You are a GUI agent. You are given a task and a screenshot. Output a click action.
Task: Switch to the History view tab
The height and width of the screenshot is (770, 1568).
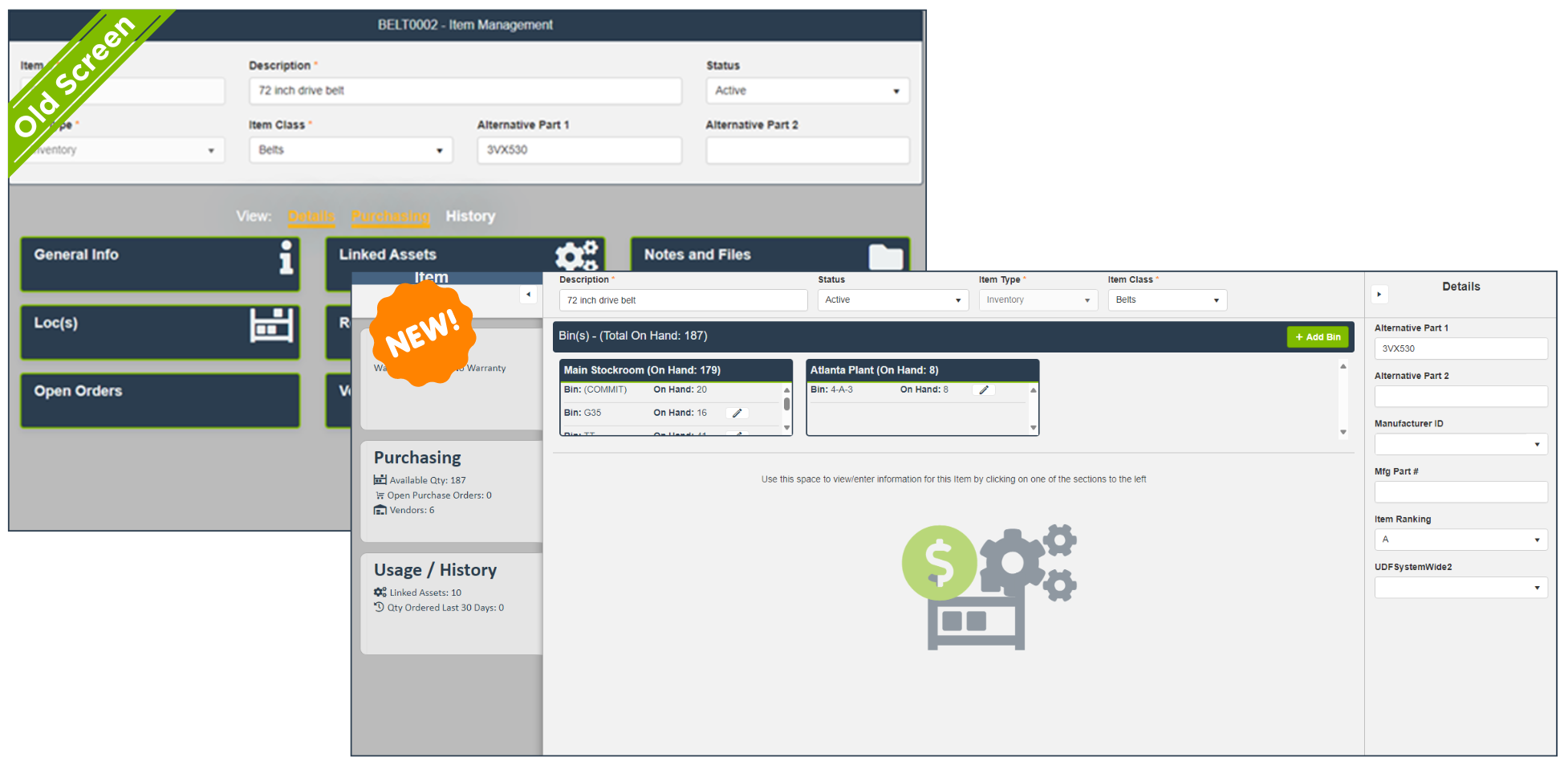click(x=470, y=216)
